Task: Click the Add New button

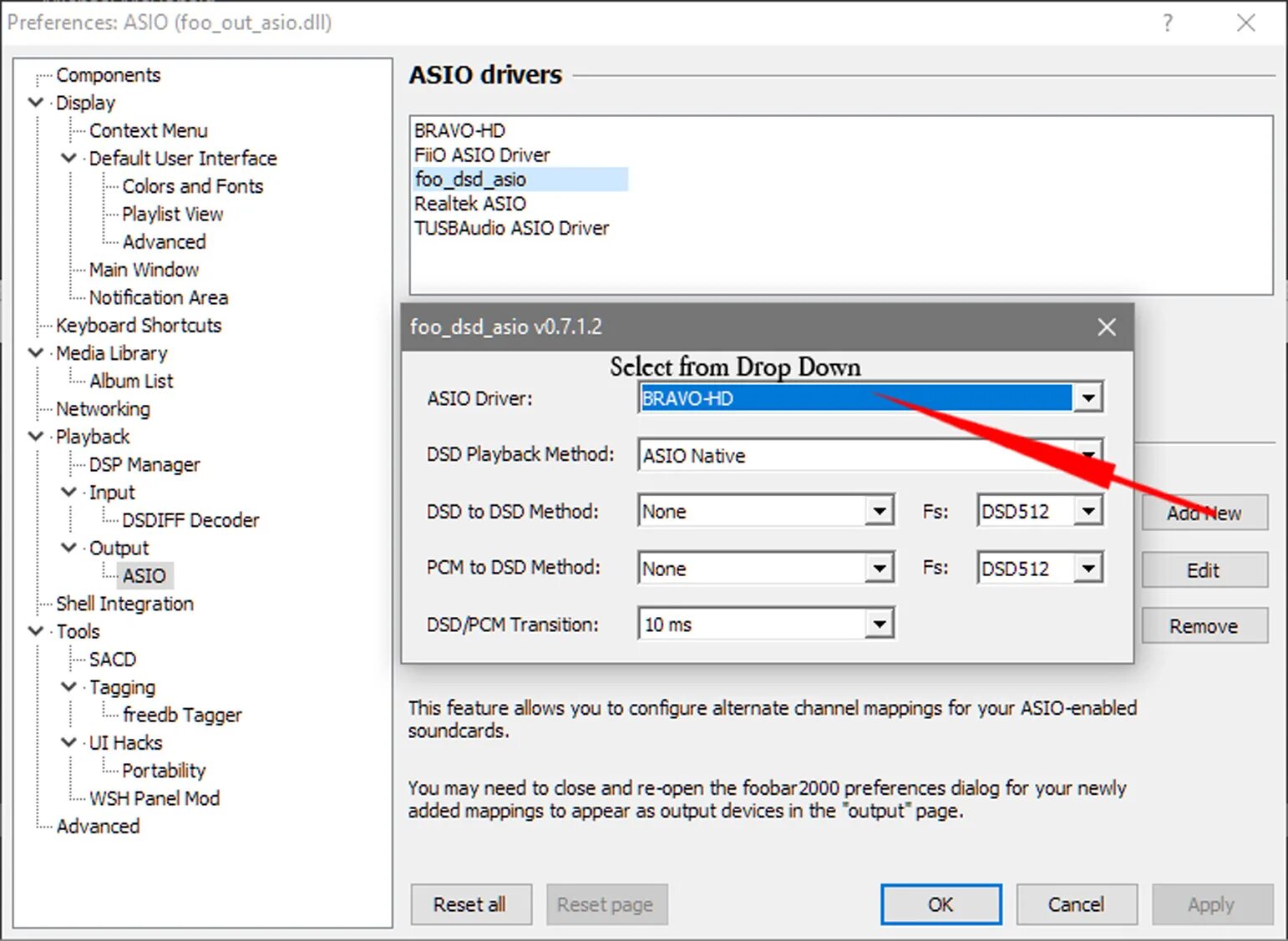Action: (x=1204, y=513)
